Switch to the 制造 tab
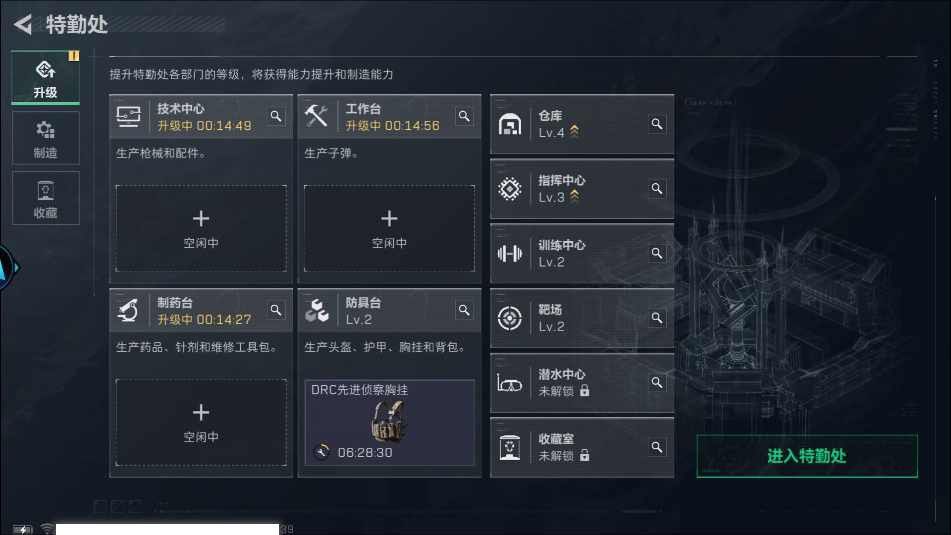 click(45, 138)
